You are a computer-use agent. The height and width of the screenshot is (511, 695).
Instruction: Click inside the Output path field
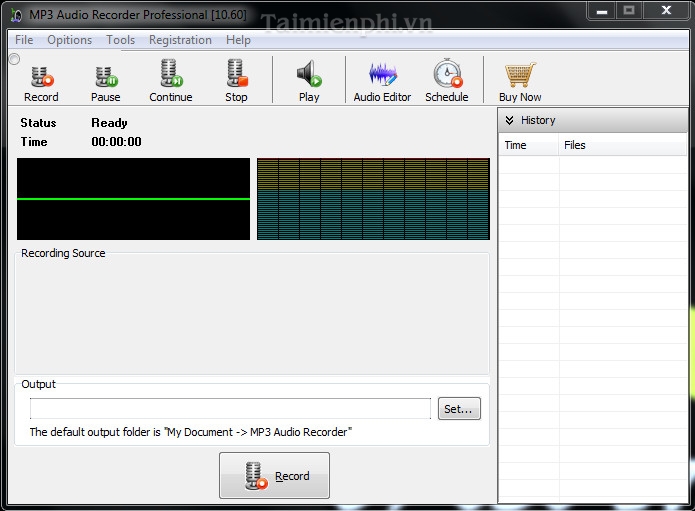pos(230,408)
